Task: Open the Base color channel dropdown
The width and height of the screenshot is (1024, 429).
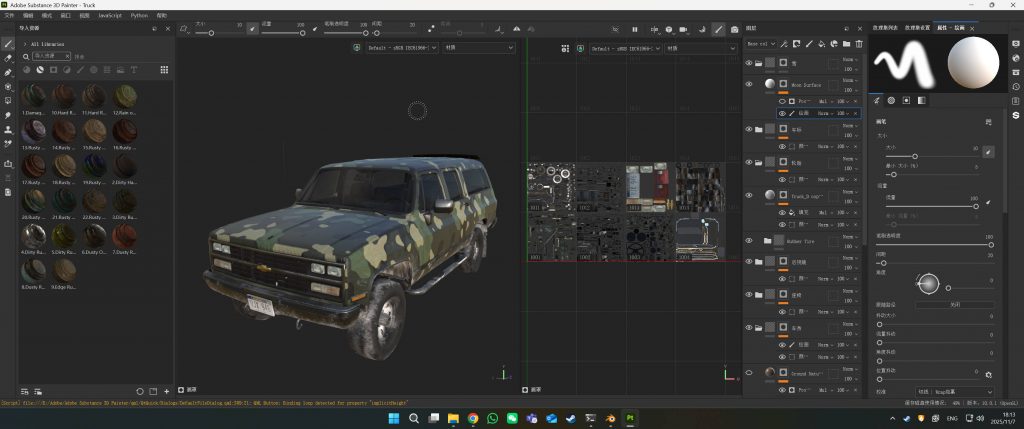Action: (762, 44)
